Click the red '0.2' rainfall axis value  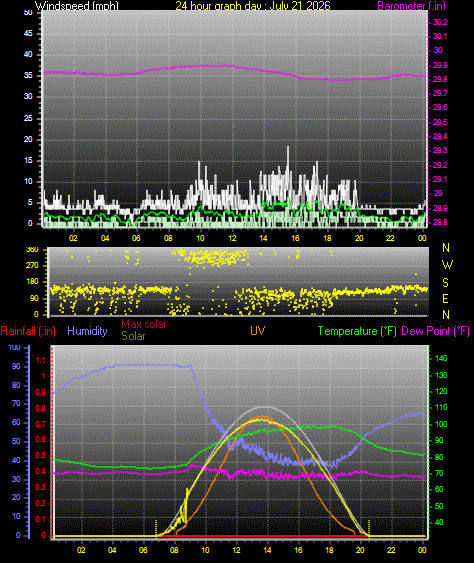(x=41, y=503)
